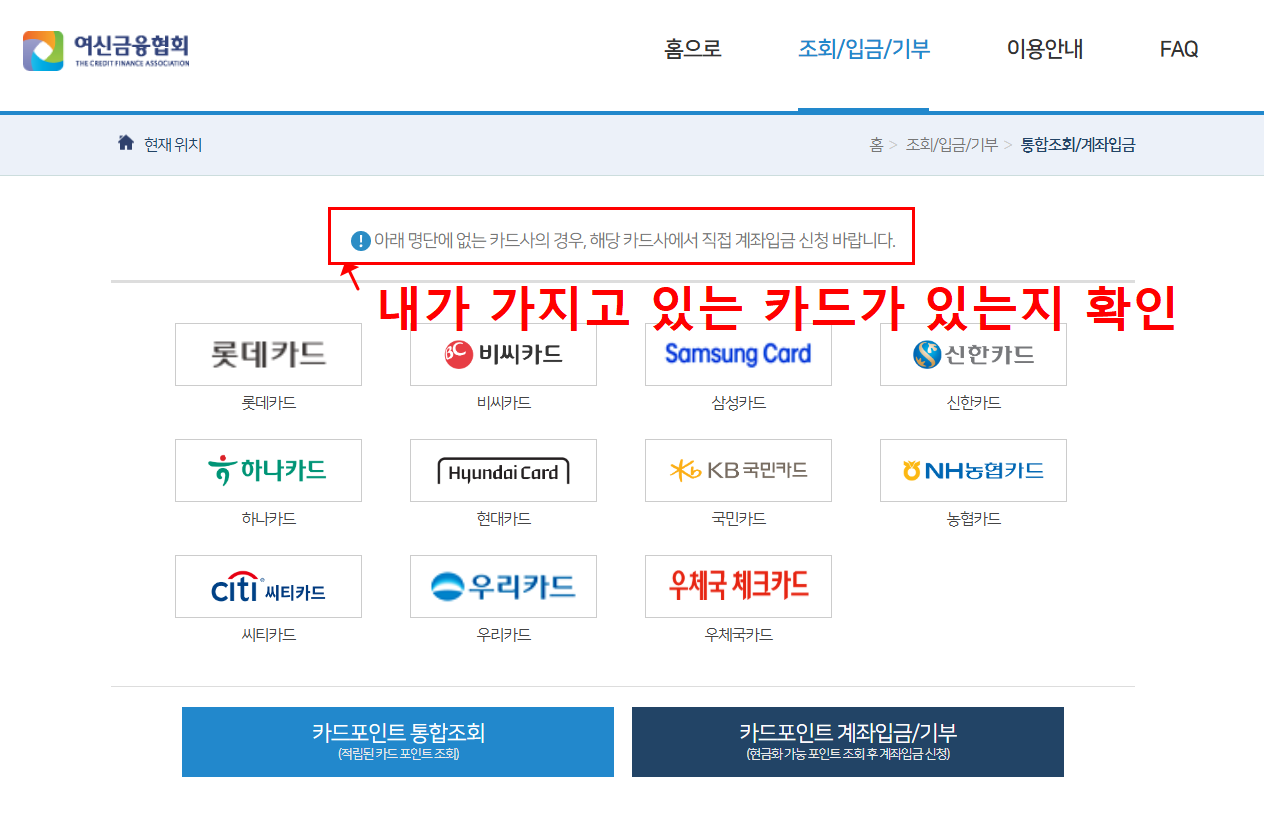Click 통합조회/계좌입금 in the breadcrumb
The height and width of the screenshot is (820, 1264).
click(1078, 145)
